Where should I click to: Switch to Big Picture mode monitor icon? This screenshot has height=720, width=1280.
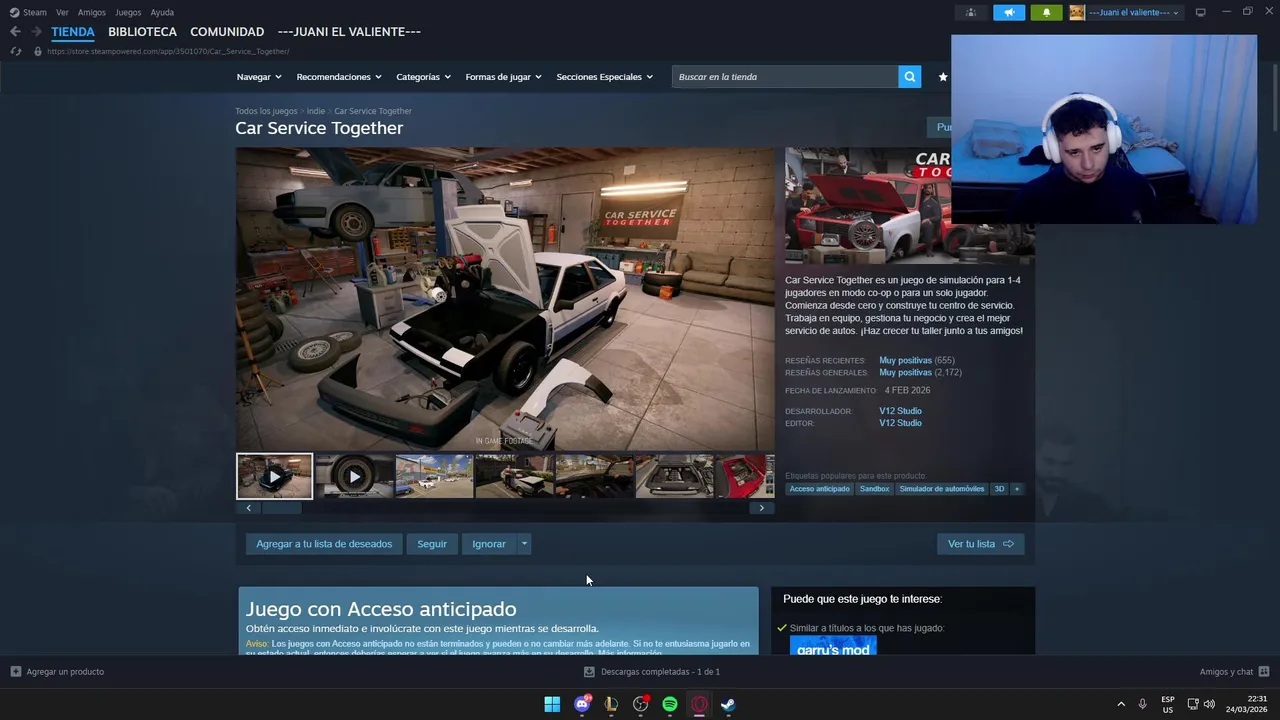pyautogui.click(x=1200, y=13)
